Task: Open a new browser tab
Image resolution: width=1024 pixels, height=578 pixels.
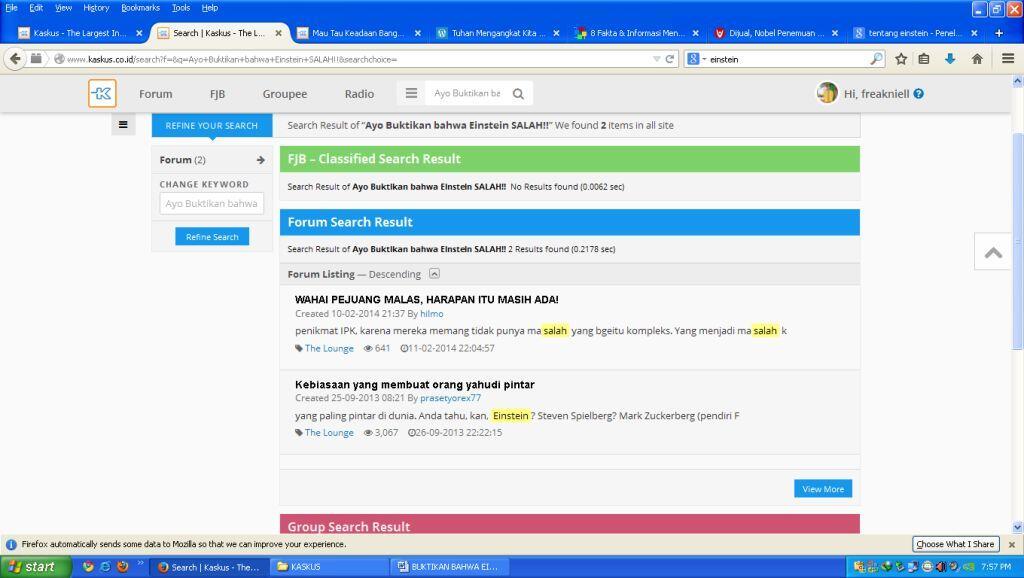Action: point(999,33)
